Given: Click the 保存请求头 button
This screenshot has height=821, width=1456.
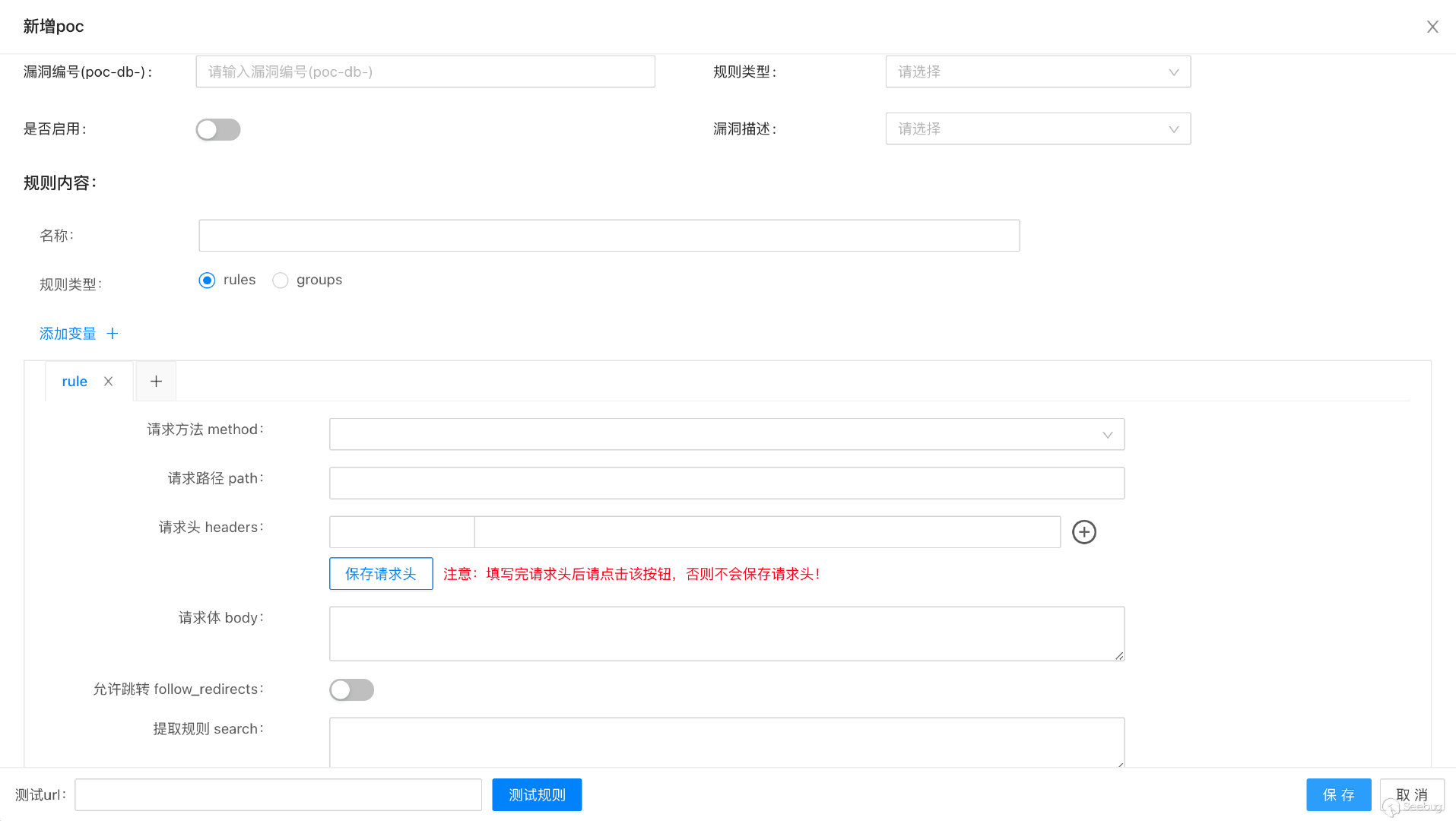Looking at the screenshot, I should (x=381, y=574).
